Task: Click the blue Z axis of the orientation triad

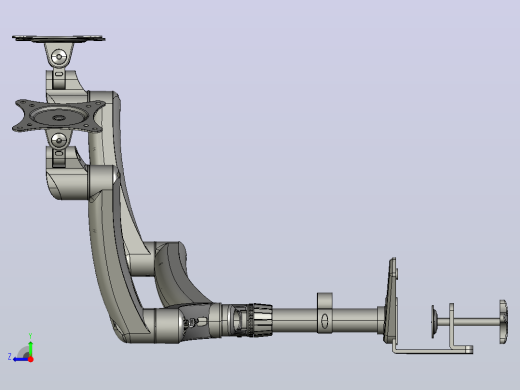Action: (x=20, y=359)
